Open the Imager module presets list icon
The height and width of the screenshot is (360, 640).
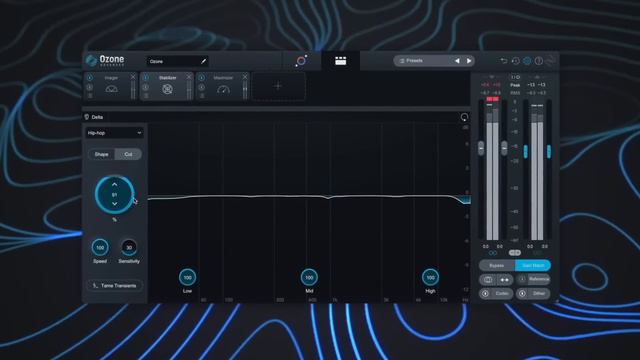point(90,96)
